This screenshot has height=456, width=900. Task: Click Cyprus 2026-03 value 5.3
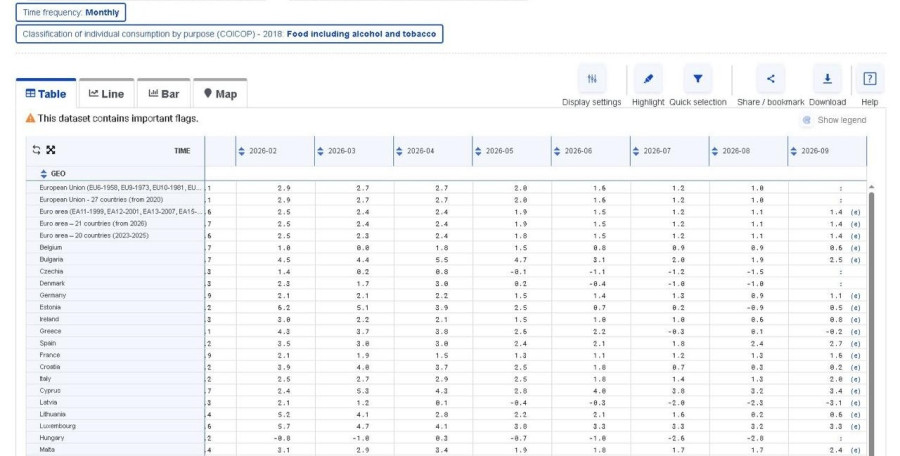[x=363, y=391]
